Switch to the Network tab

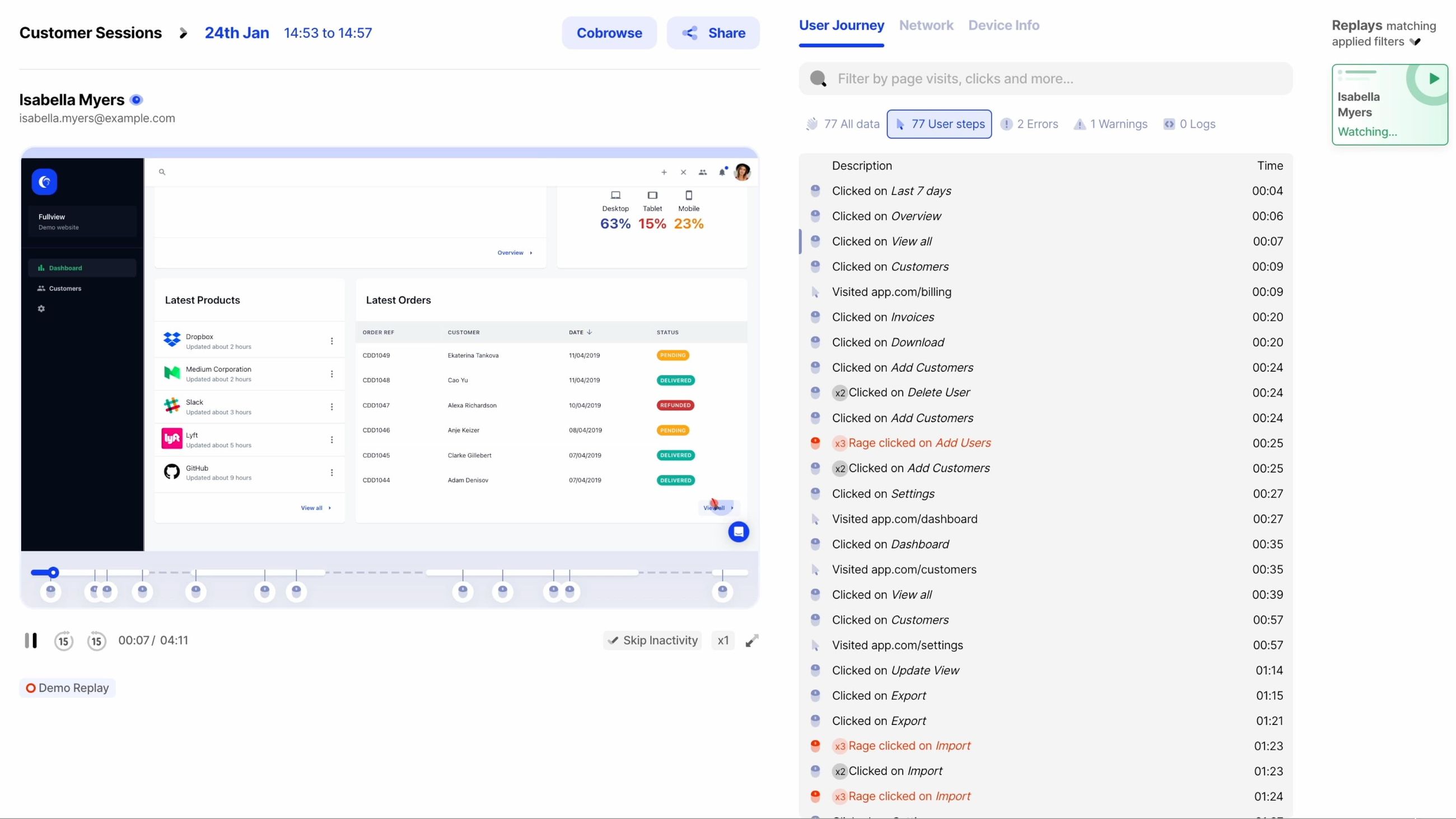coord(926,25)
